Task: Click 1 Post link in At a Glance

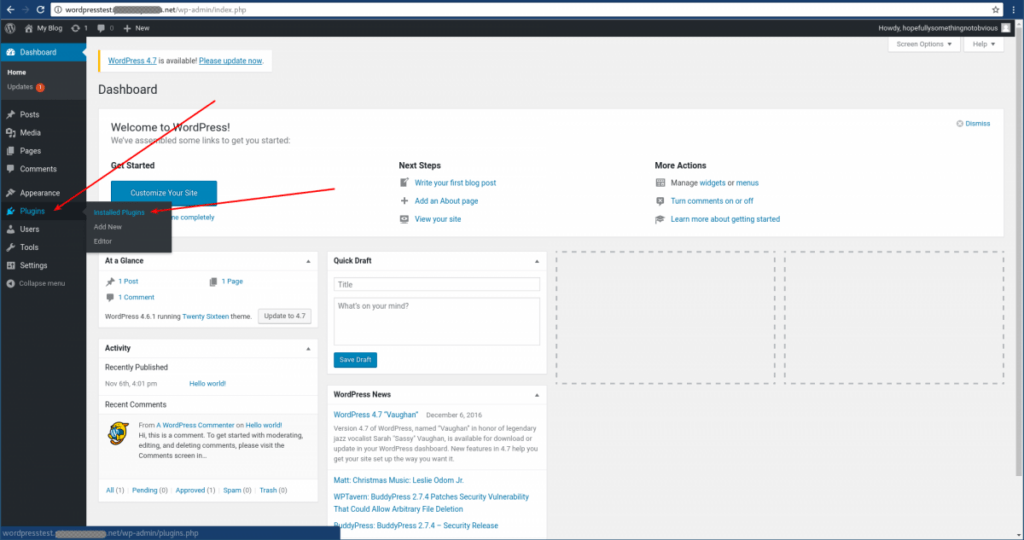Action: (x=128, y=281)
